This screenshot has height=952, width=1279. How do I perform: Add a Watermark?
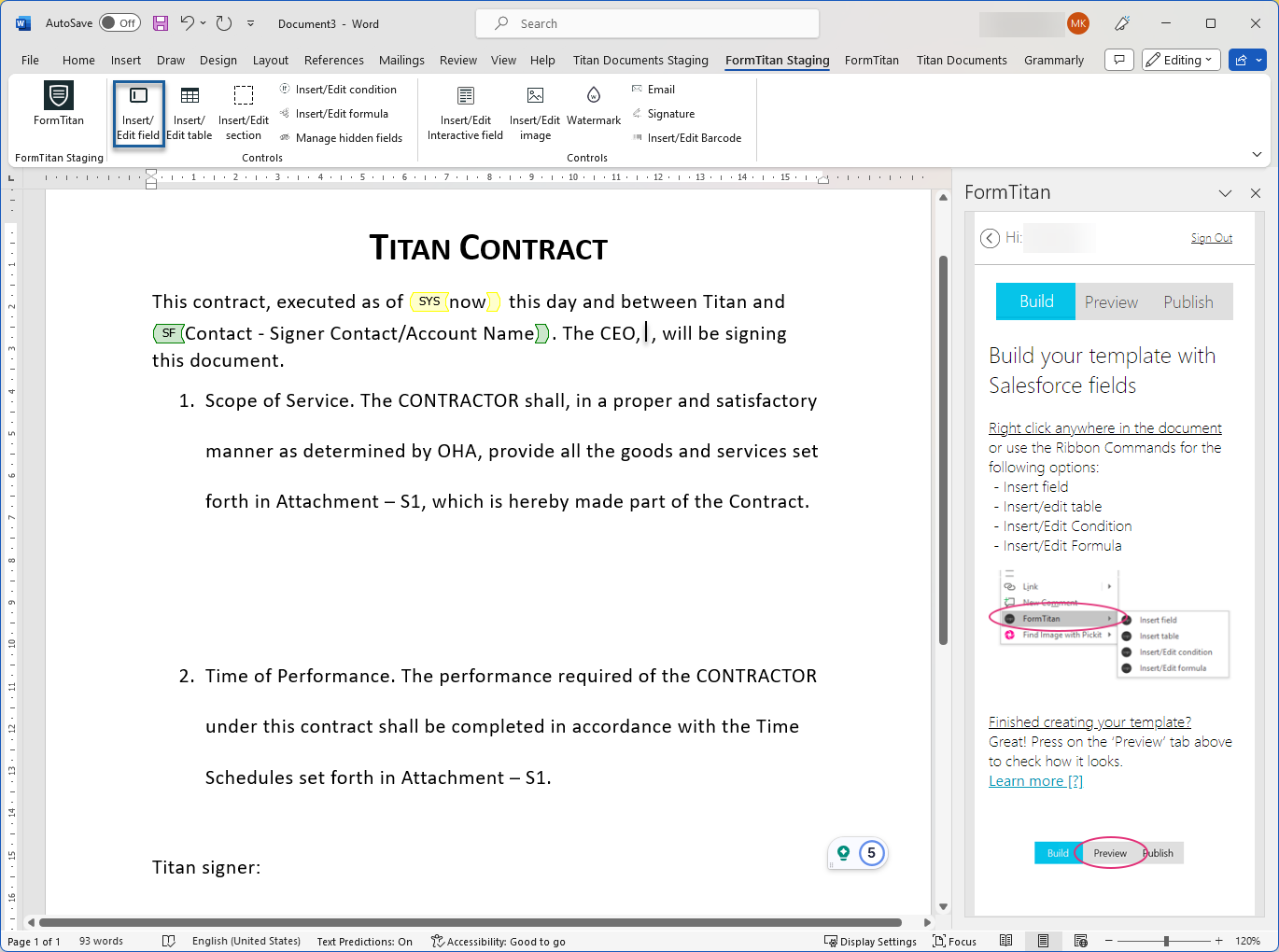pos(594,105)
